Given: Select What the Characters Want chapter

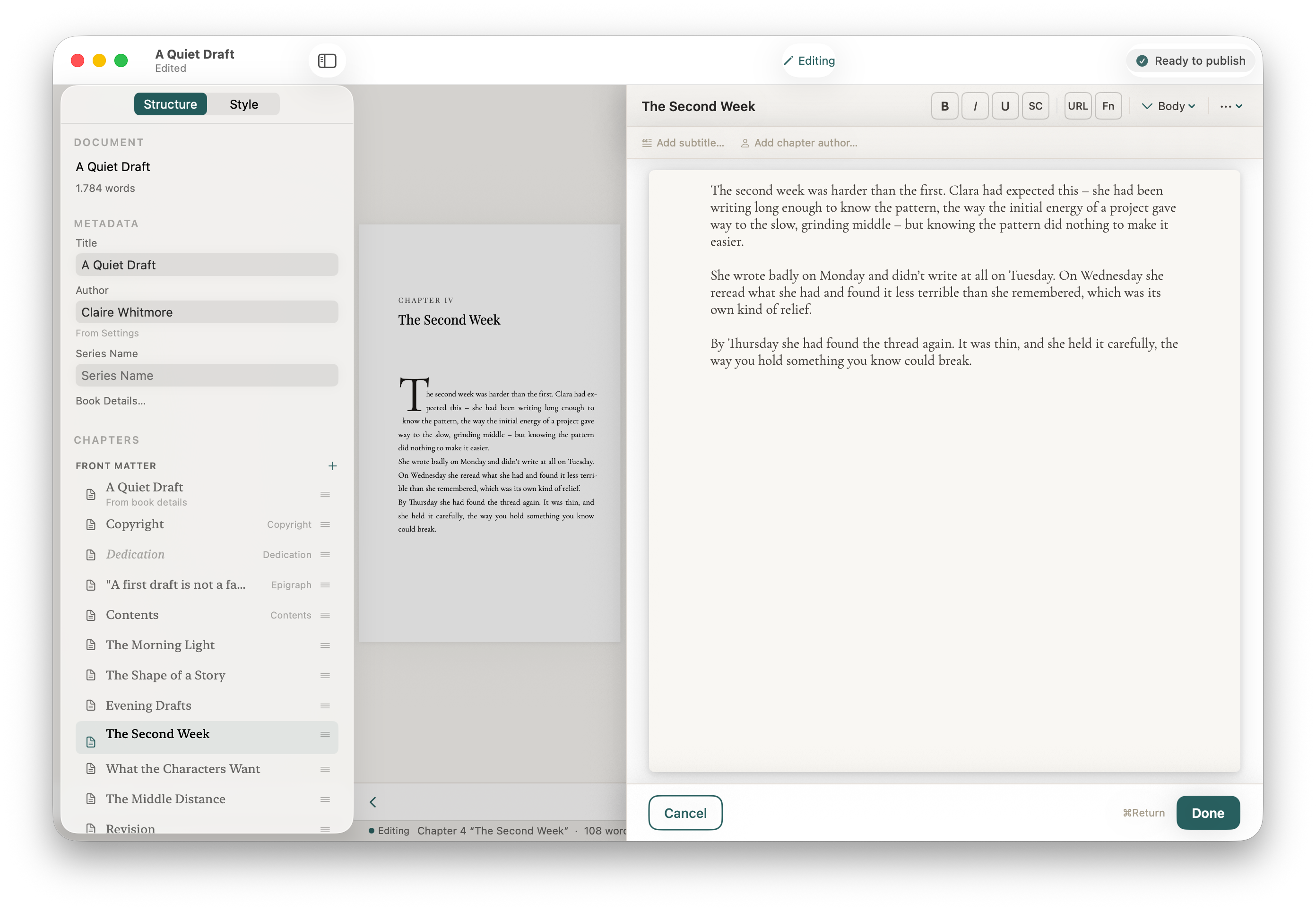Looking at the screenshot, I should pos(207,769).
